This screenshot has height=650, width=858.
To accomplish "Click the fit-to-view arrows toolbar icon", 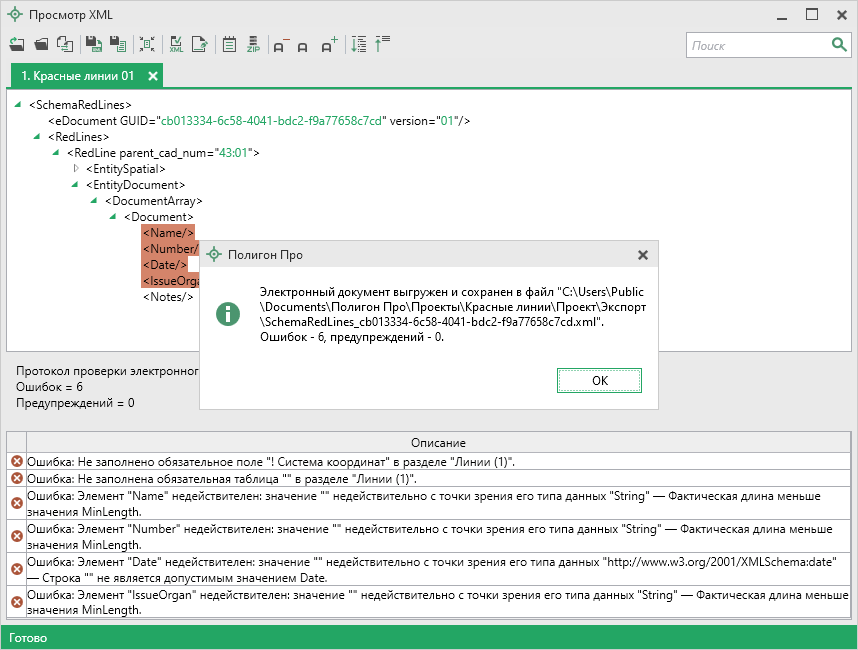I will click(x=147, y=45).
